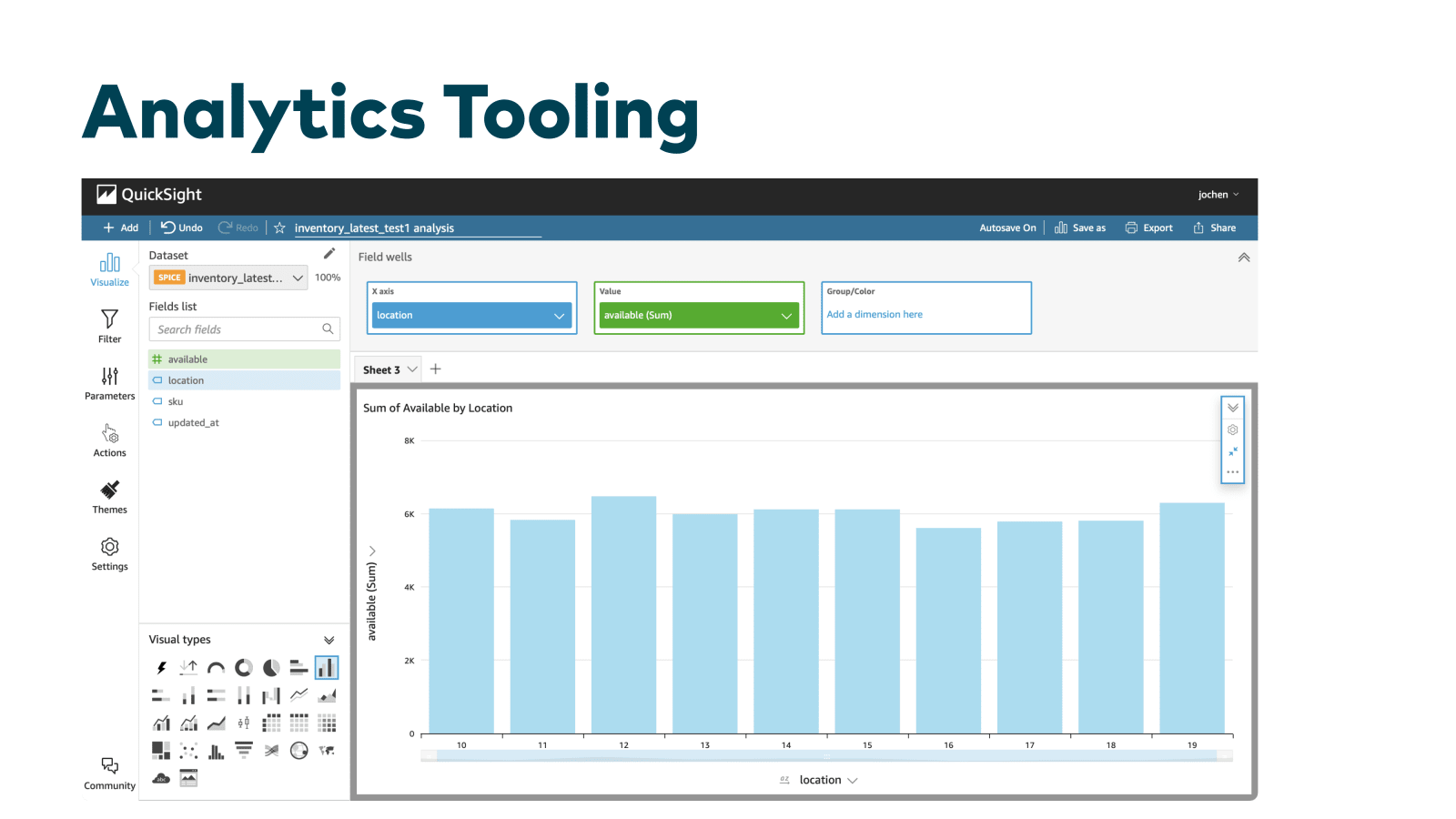Expand the available (Sum) y-axis arrow
1456x819 pixels.
[372, 551]
